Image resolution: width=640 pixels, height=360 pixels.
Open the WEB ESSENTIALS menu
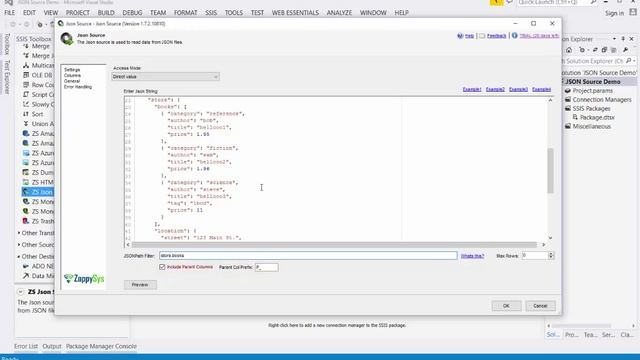pyautogui.click(x=295, y=13)
